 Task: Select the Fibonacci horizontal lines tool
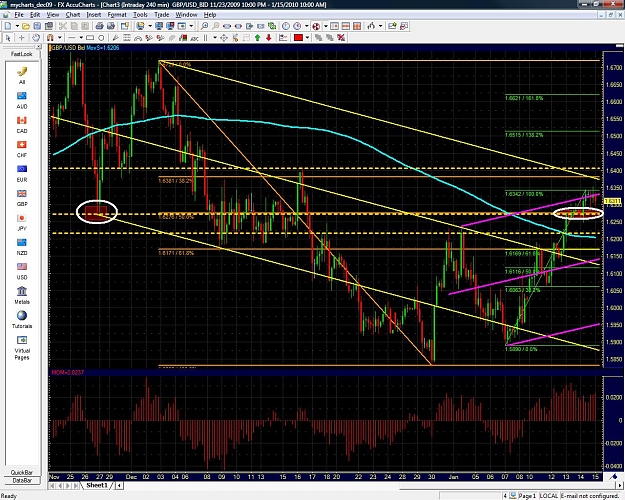click(127, 38)
